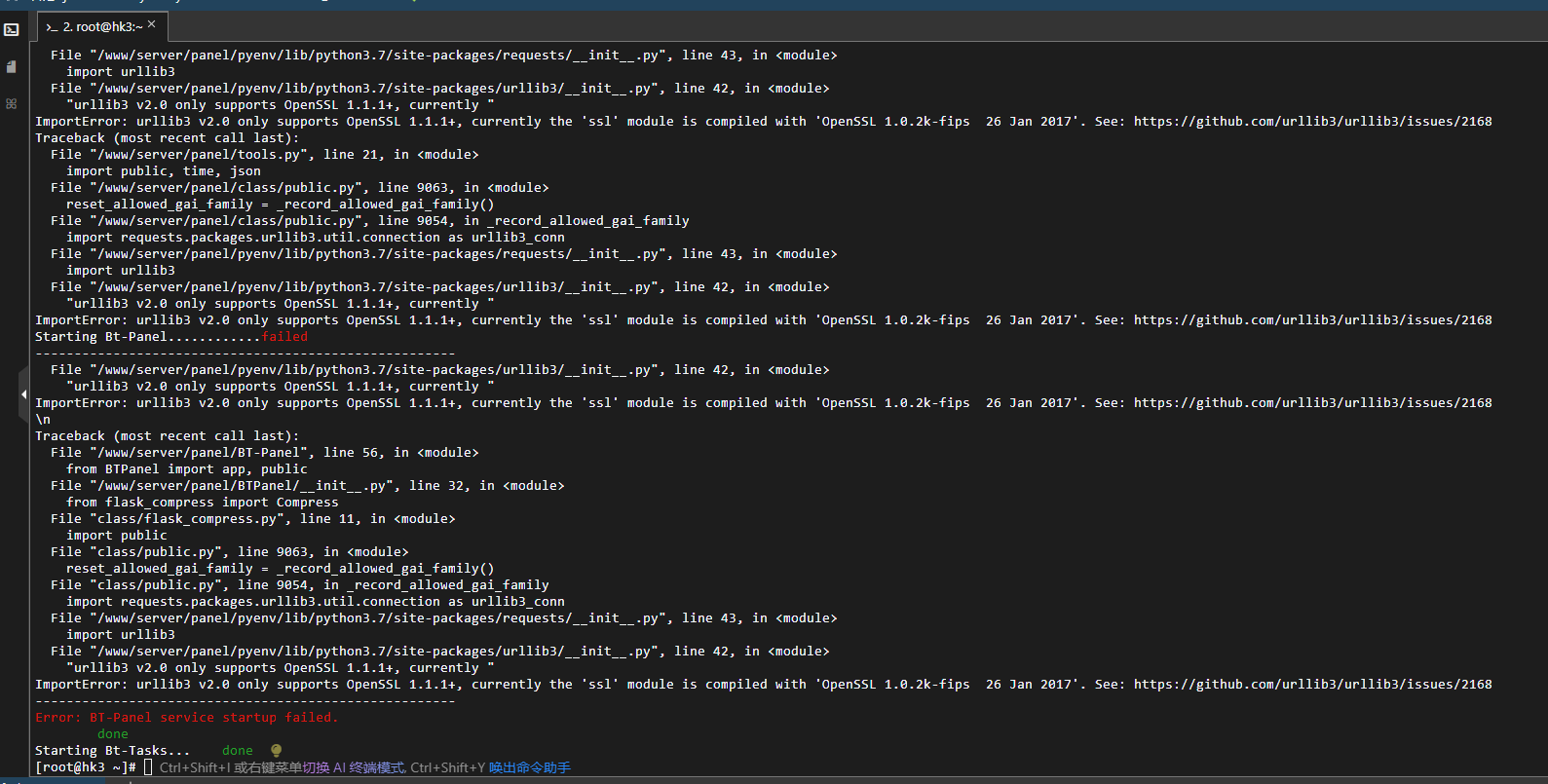Viewport: 1548px width, 784px height.
Task: Click the lightbulb hint icon beside Bt-Tasks done
Action: click(x=276, y=751)
